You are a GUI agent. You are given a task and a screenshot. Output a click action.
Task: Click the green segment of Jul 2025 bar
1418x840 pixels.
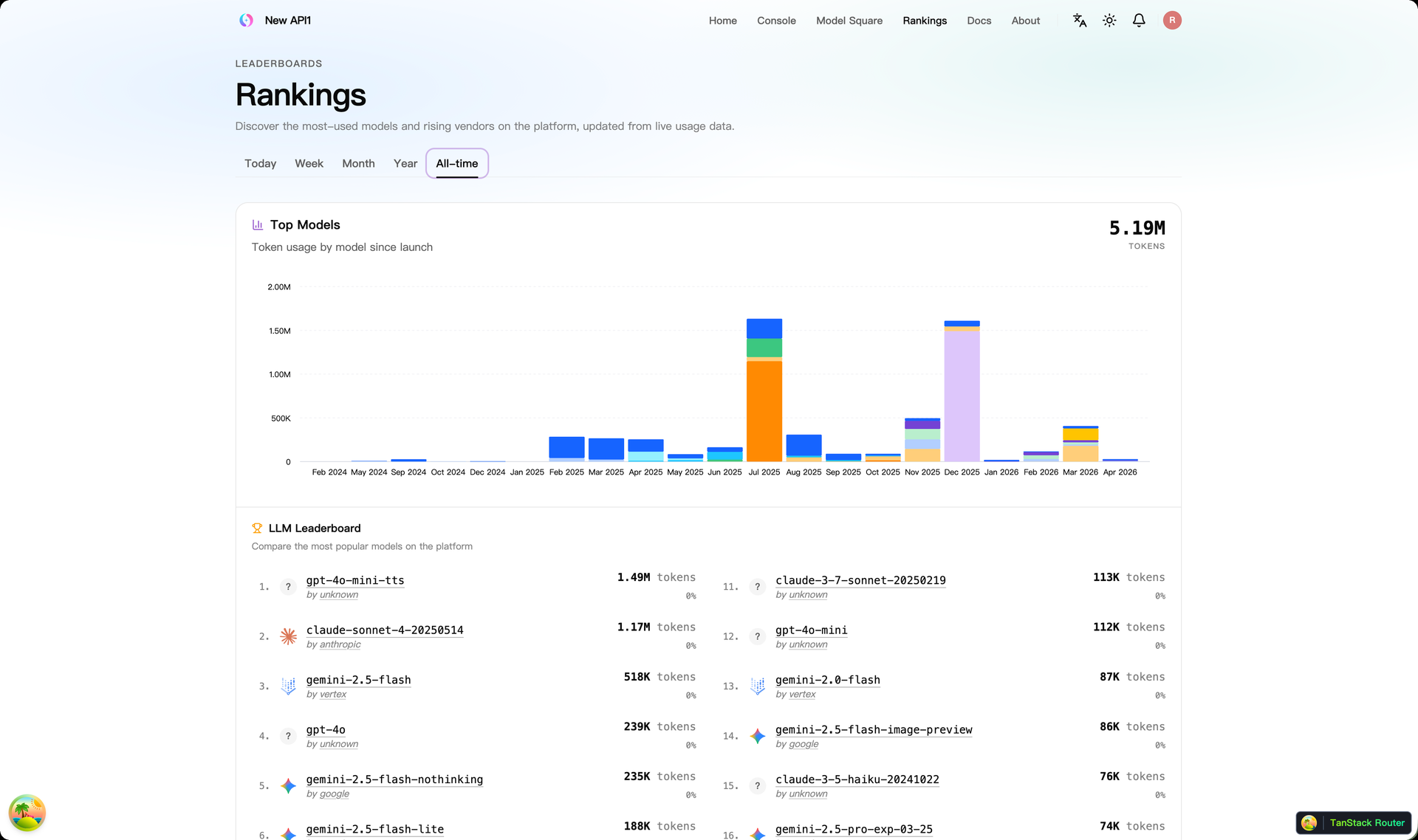click(x=764, y=348)
